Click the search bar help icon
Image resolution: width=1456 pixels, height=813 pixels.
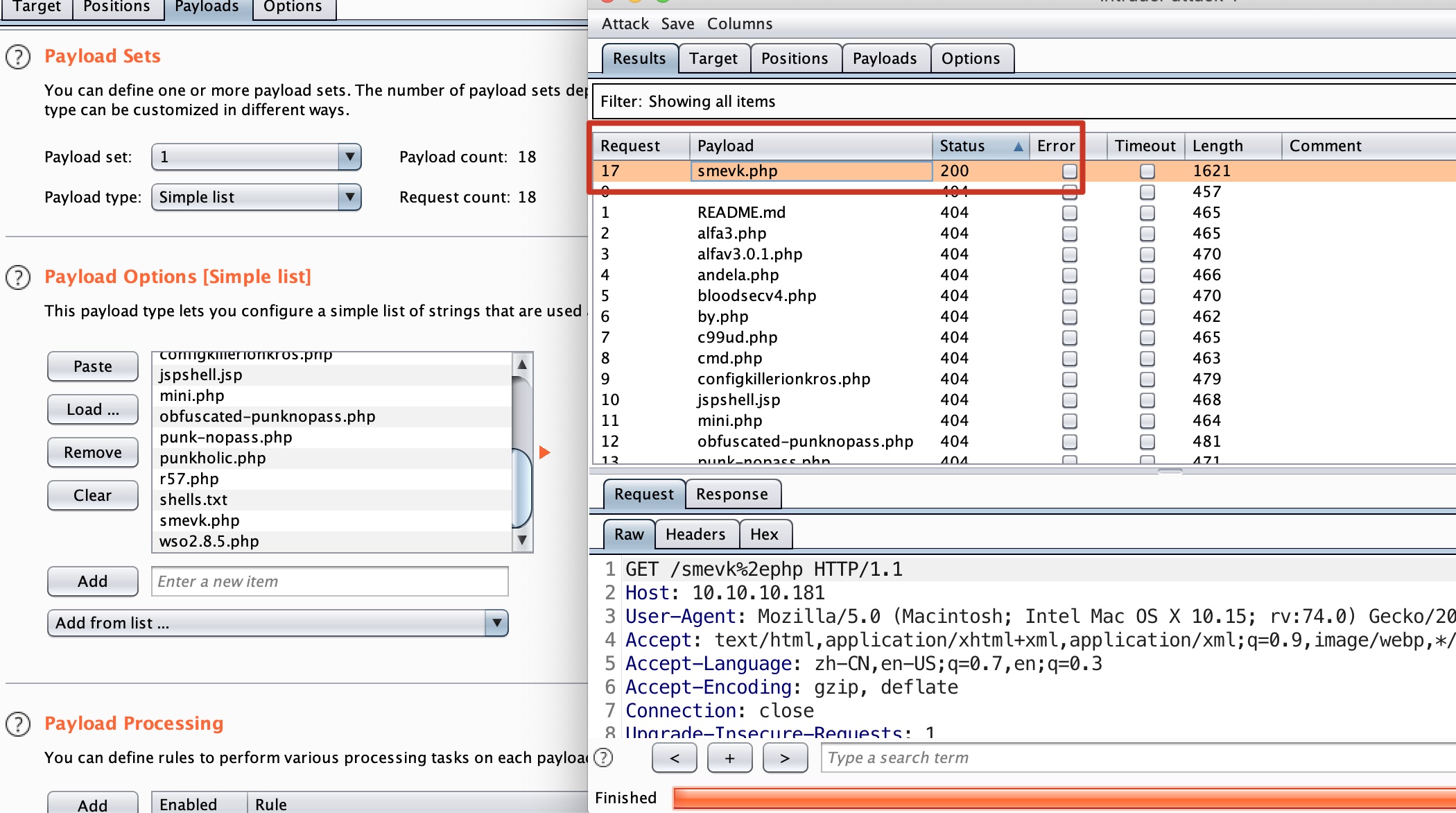click(604, 758)
